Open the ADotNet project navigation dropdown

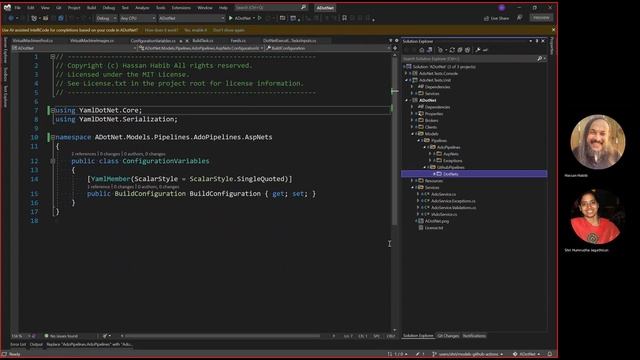[x=74, y=48]
